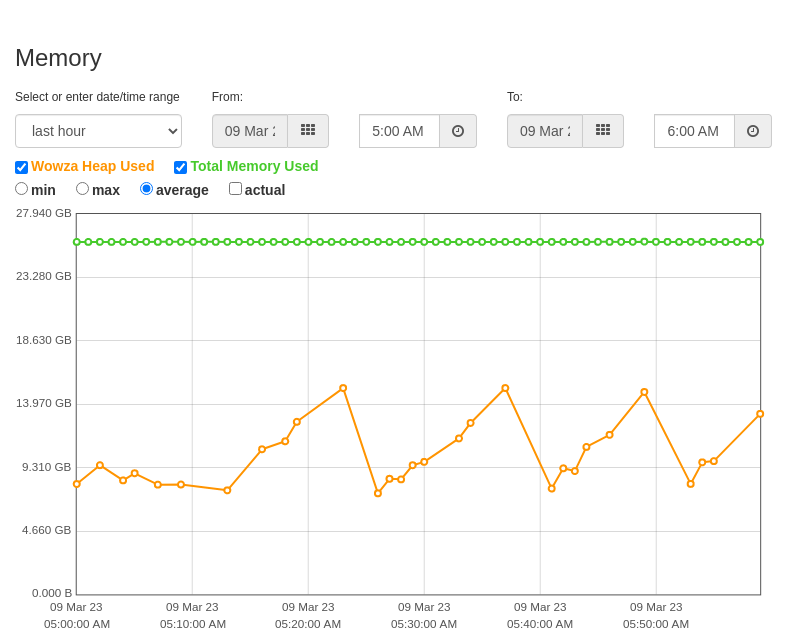Edit the 6:00 AM To time field
This screenshot has width=787, height=634.
pyautogui.click(x=695, y=131)
